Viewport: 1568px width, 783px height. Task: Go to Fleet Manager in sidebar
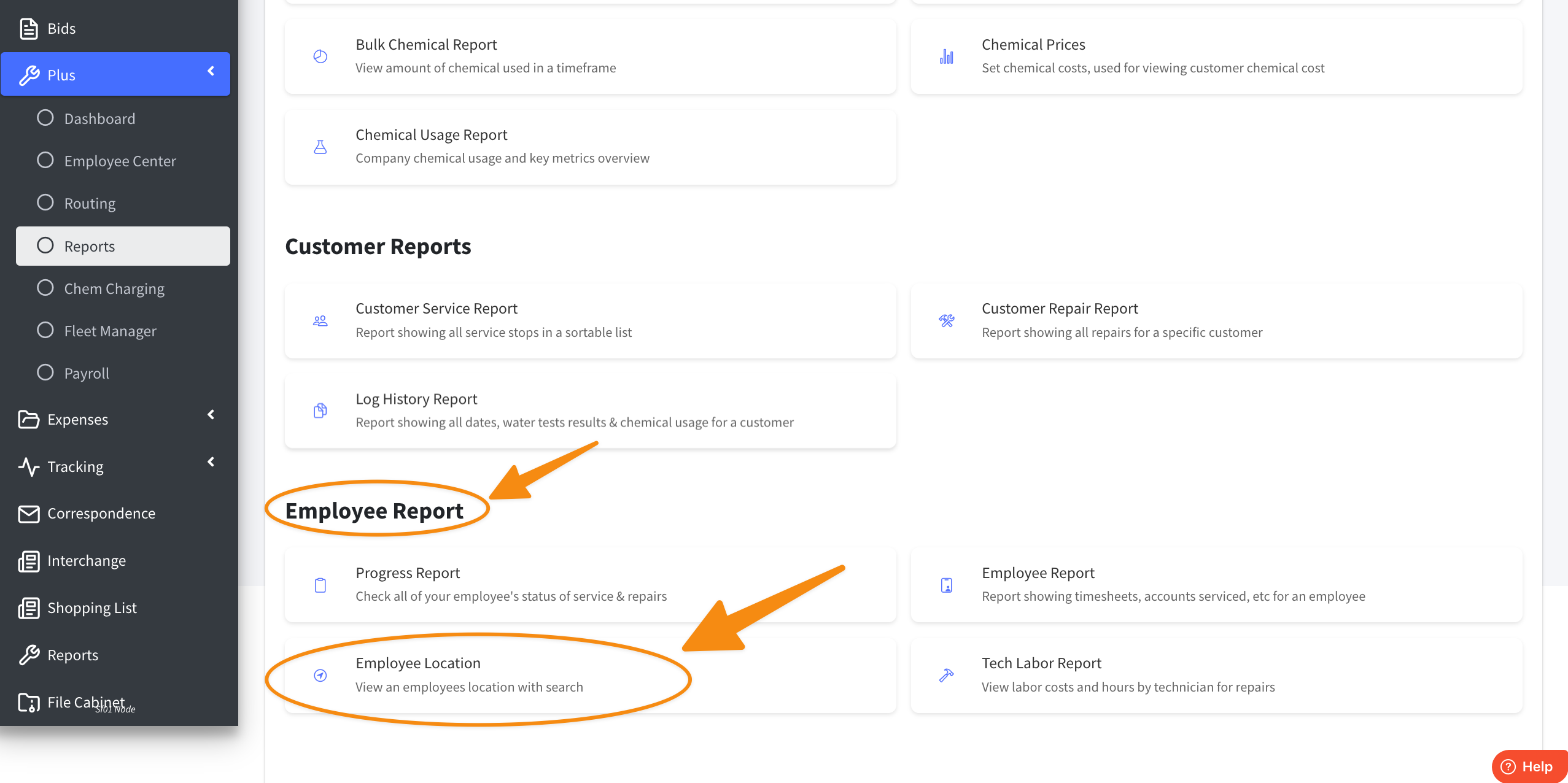[110, 331]
